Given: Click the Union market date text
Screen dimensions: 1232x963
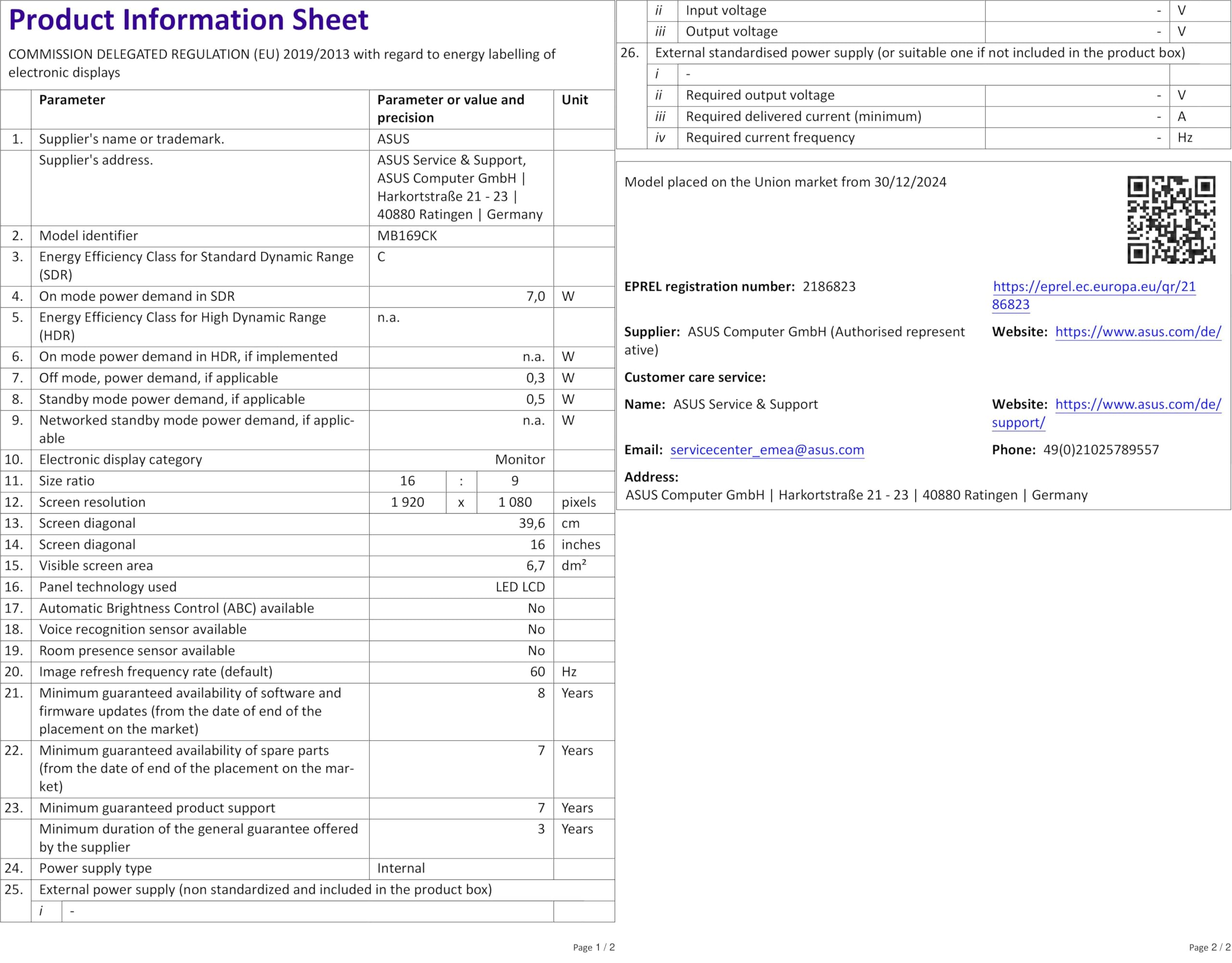Looking at the screenshot, I should tap(784, 183).
